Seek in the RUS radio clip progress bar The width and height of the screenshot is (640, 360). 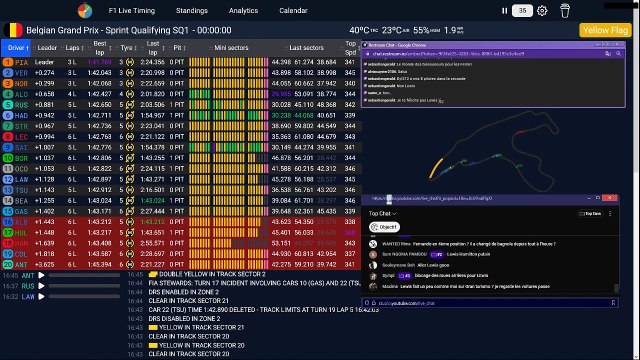pos(84,286)
